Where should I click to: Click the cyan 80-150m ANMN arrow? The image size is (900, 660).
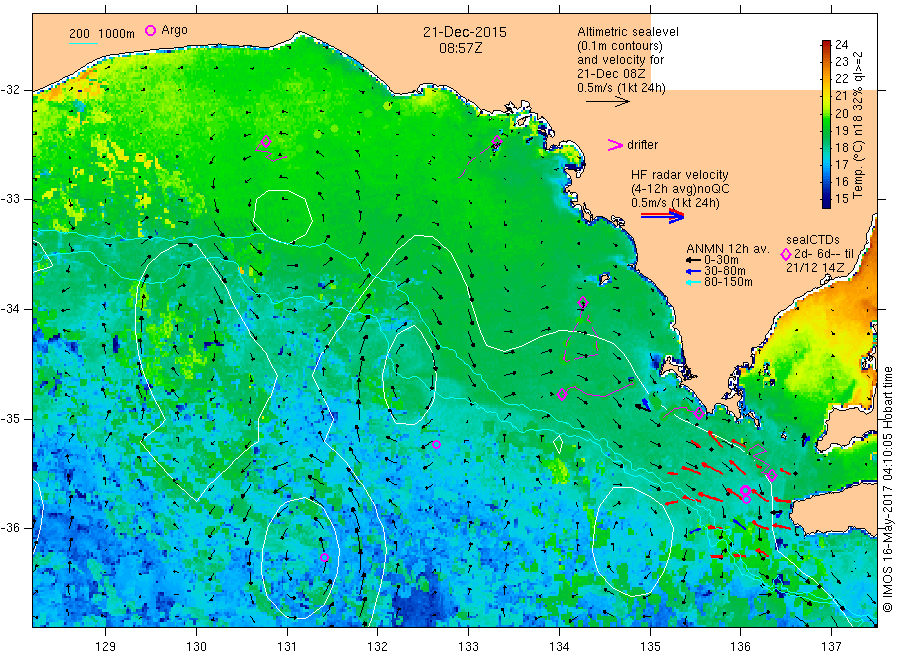693,282
